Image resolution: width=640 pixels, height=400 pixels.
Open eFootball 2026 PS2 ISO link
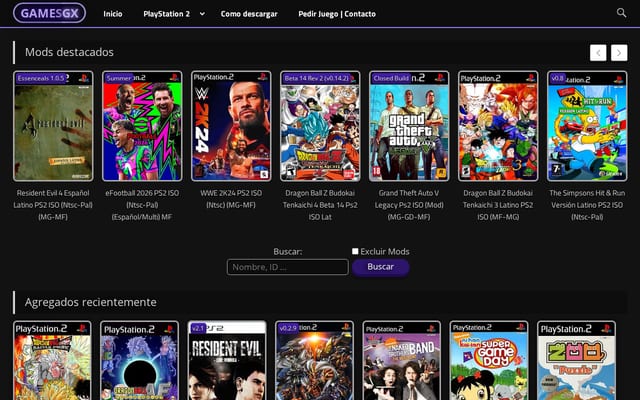pyautogui.click(x=142, y=205)
